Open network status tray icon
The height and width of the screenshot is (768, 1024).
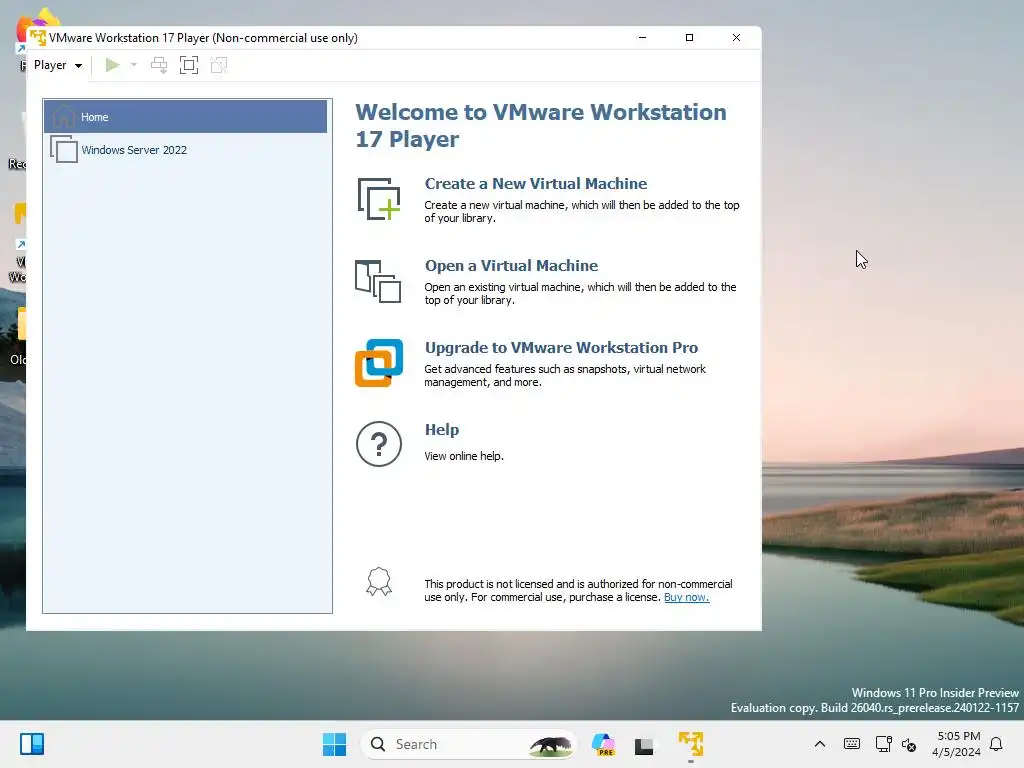click(x=883, y=744)
